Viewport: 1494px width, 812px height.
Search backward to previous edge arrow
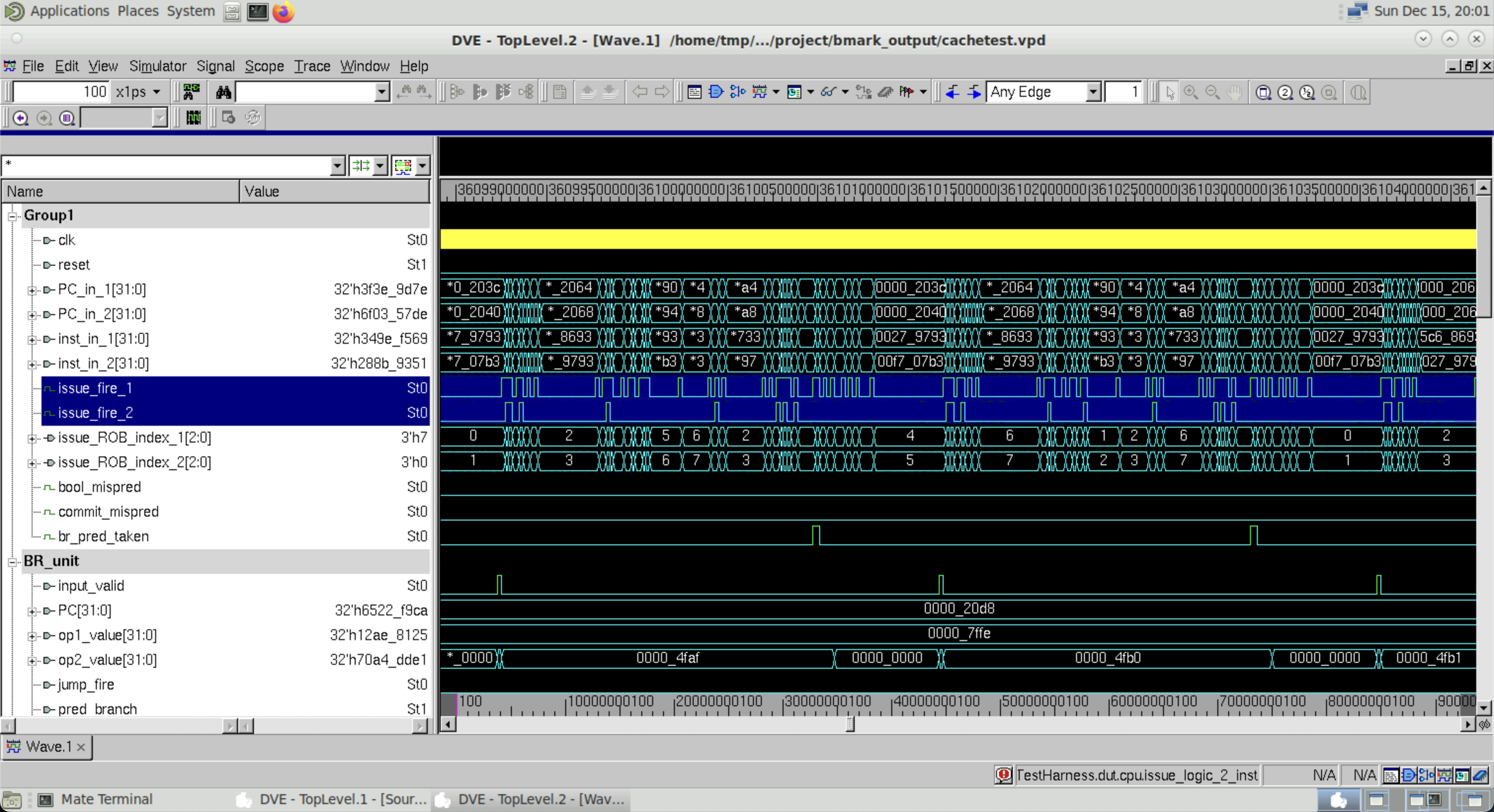click(953, 92)
